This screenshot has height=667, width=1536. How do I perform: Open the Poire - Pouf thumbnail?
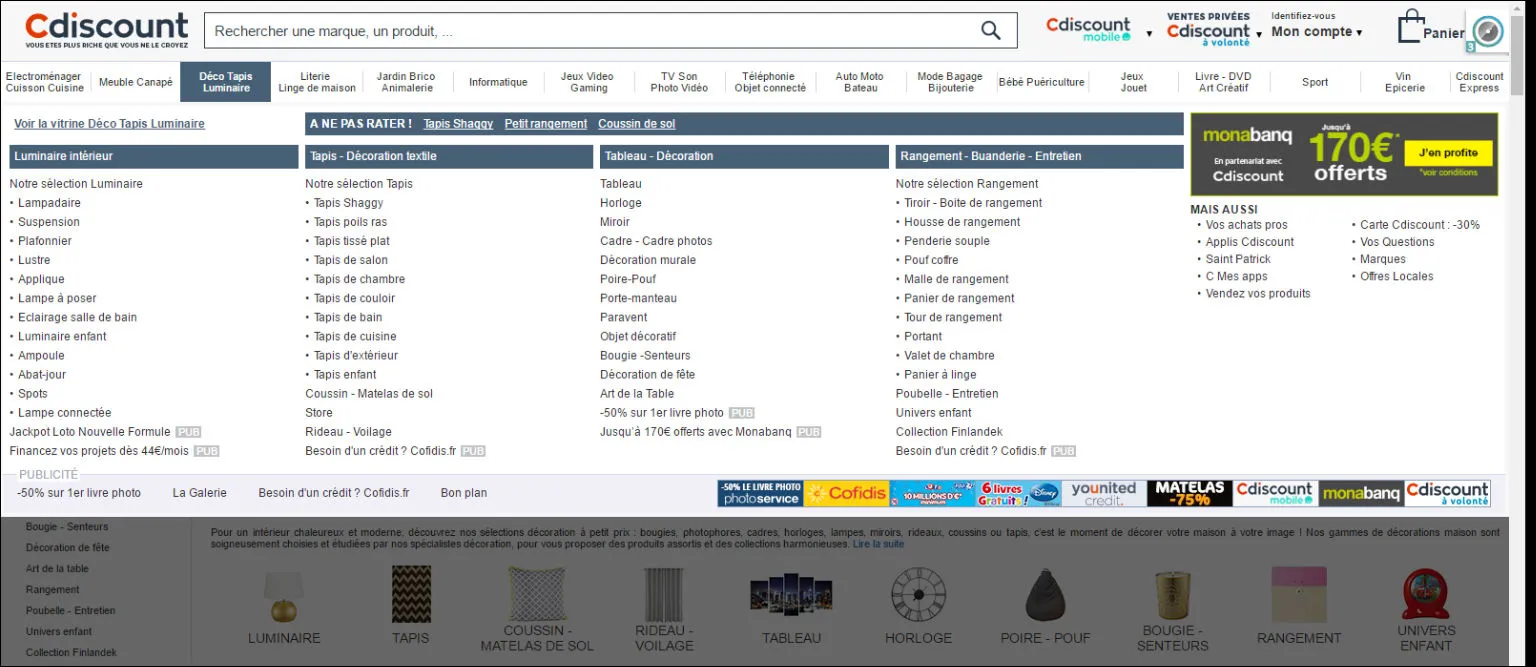tap(1048, 595)
